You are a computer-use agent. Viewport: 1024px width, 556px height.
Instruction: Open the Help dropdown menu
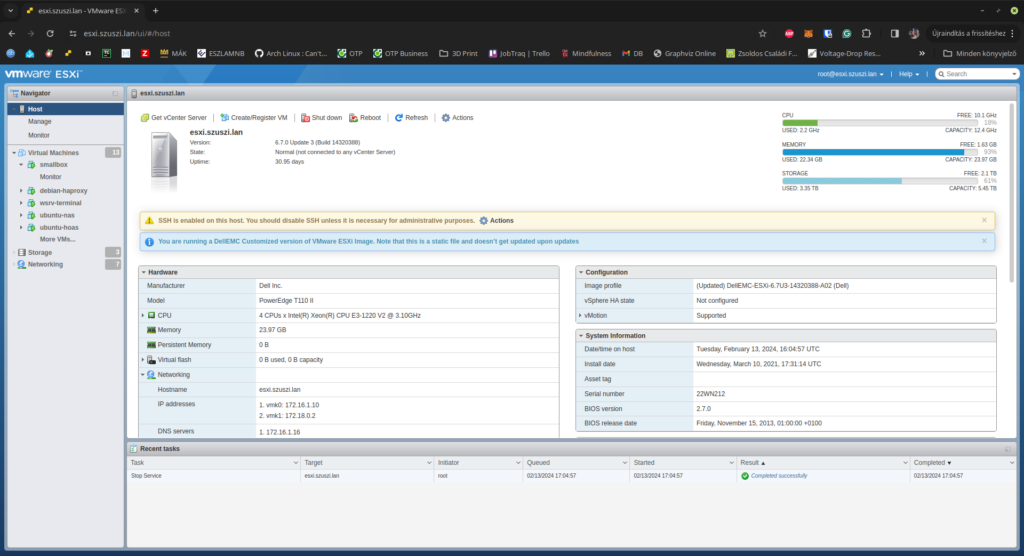[908, 74]
